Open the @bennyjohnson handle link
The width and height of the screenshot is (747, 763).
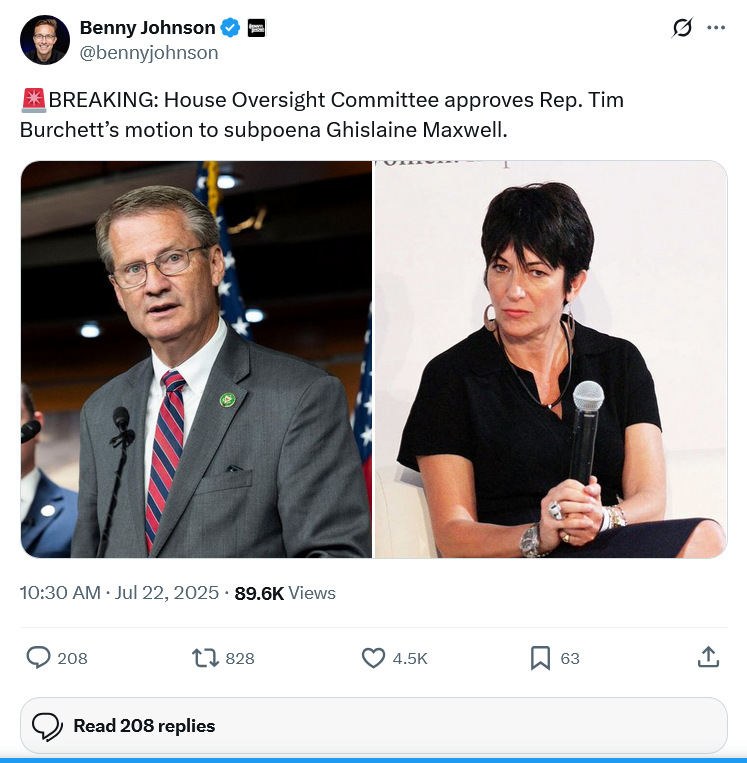tap(149, 53)
